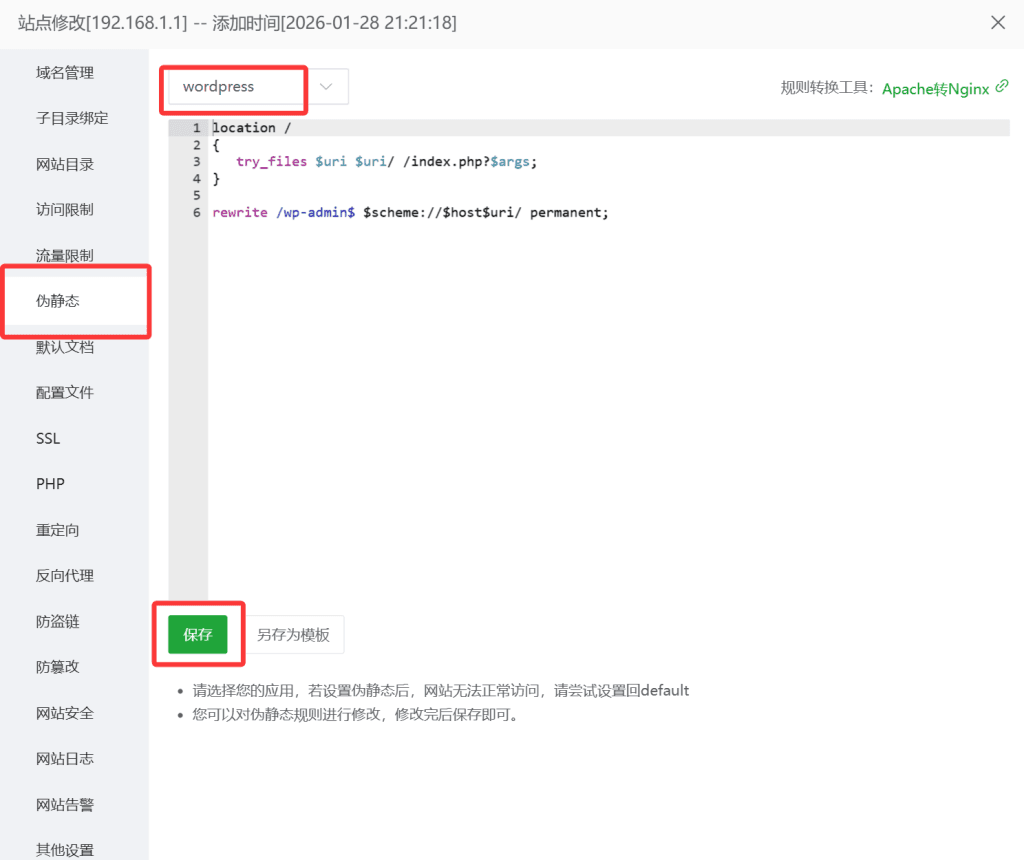This screenshot has width=1024, height=860.
Task: Go to 网站目录 settings
Action: tap(65, 164)
